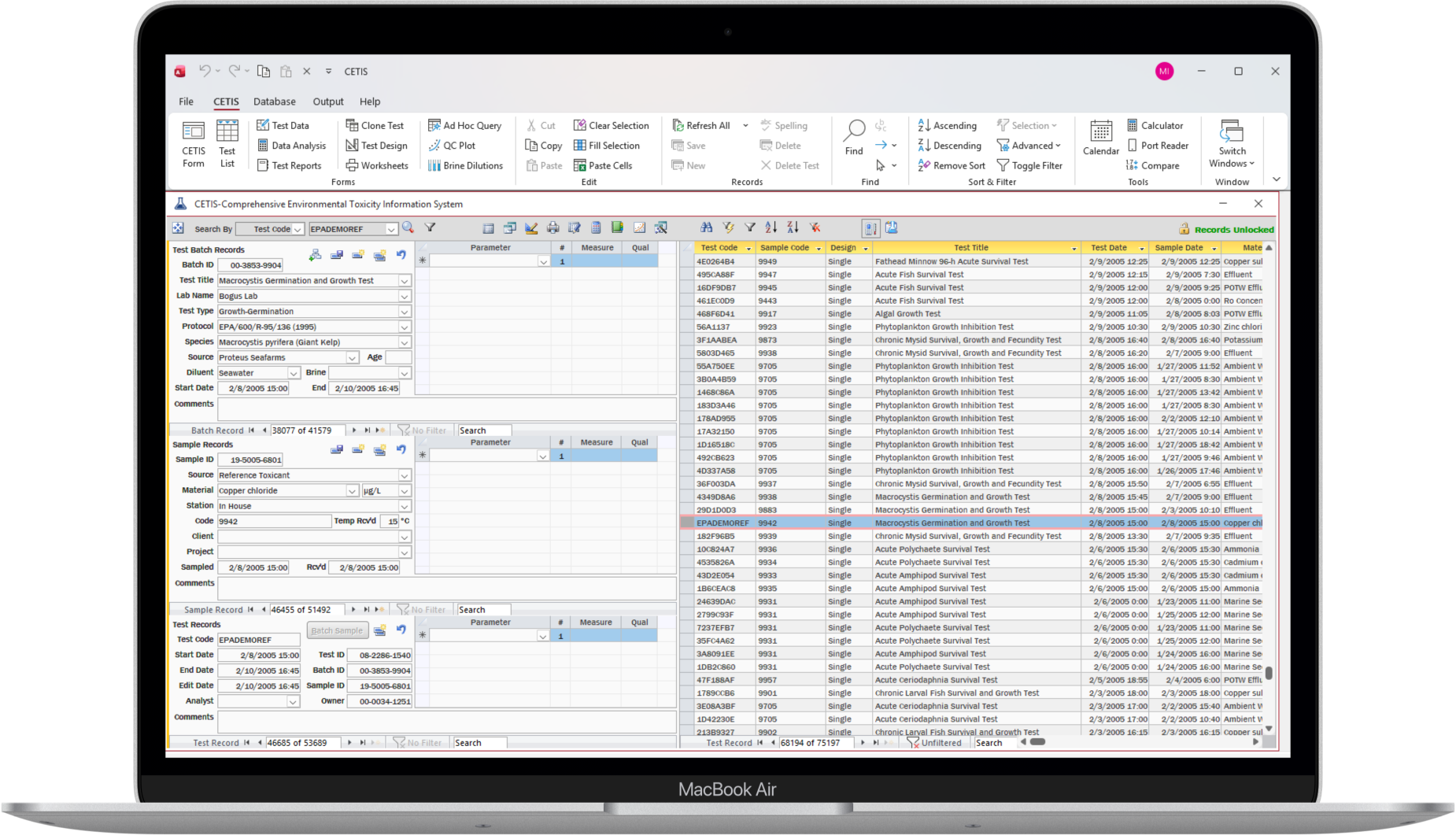This screenshot has height=835, width=1456.
Task: Click Clone Test in the ribbon
Action: click(375, 125)
